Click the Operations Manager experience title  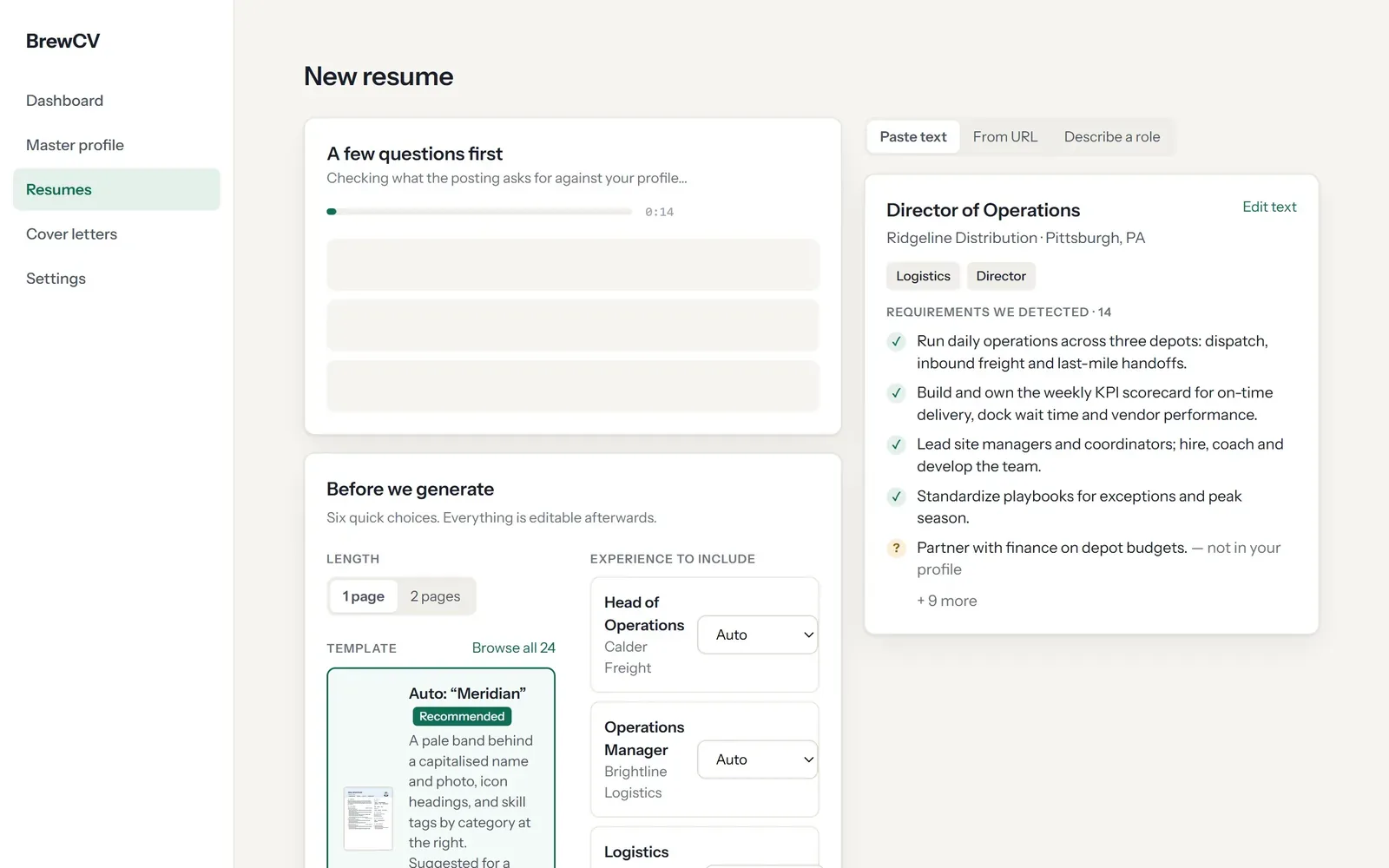click(x=644, y=739)
